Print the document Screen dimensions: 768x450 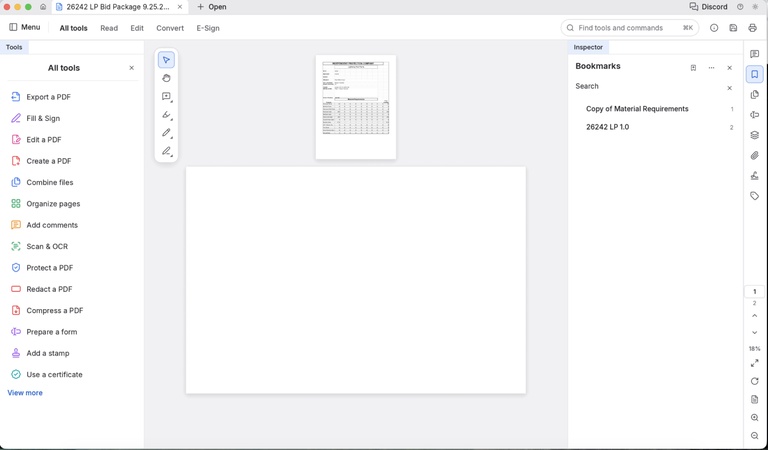(x=752, y=28)
